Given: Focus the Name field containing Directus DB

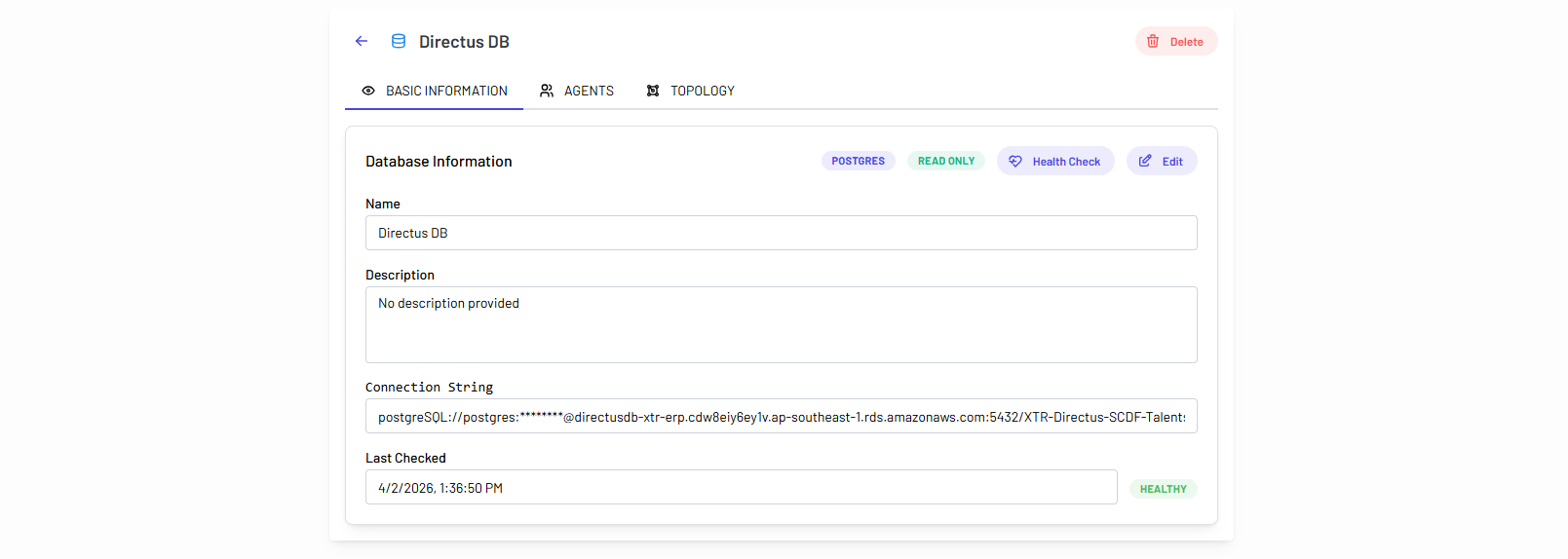Looking at the screenshot, I should tap(782, 233).
